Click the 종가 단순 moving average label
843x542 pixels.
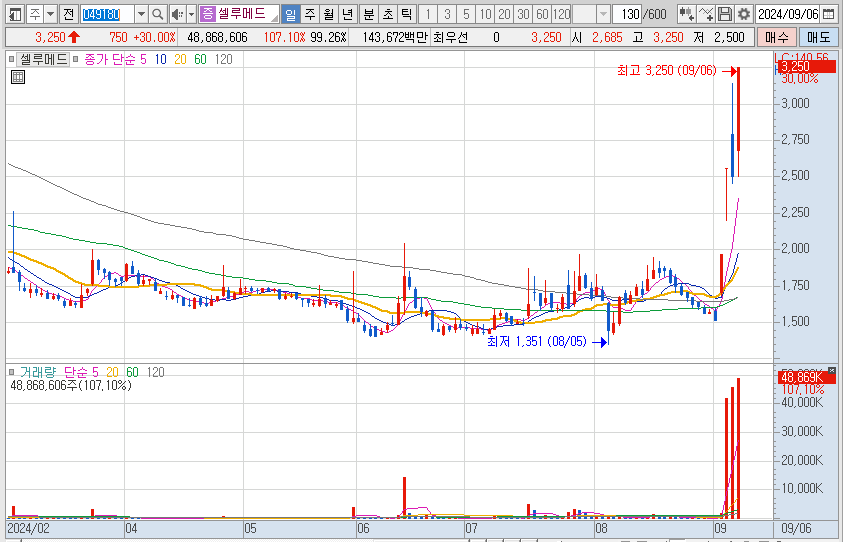point(110,59)
